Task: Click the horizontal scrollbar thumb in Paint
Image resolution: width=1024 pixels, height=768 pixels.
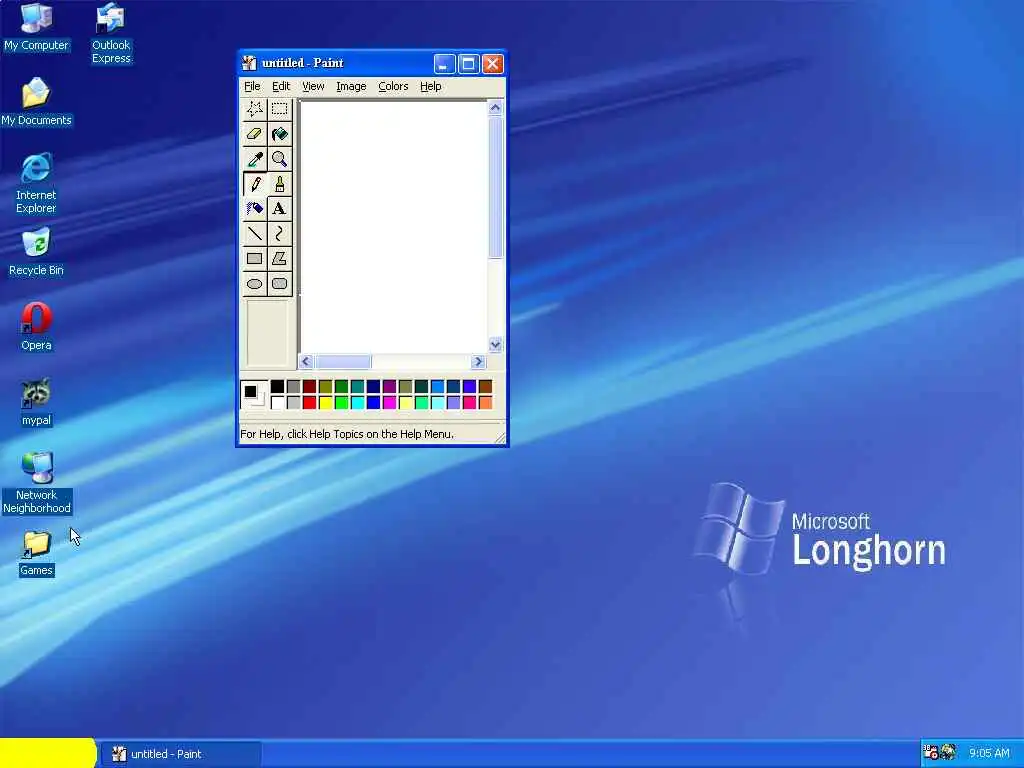Action: [x=343, y=361]
